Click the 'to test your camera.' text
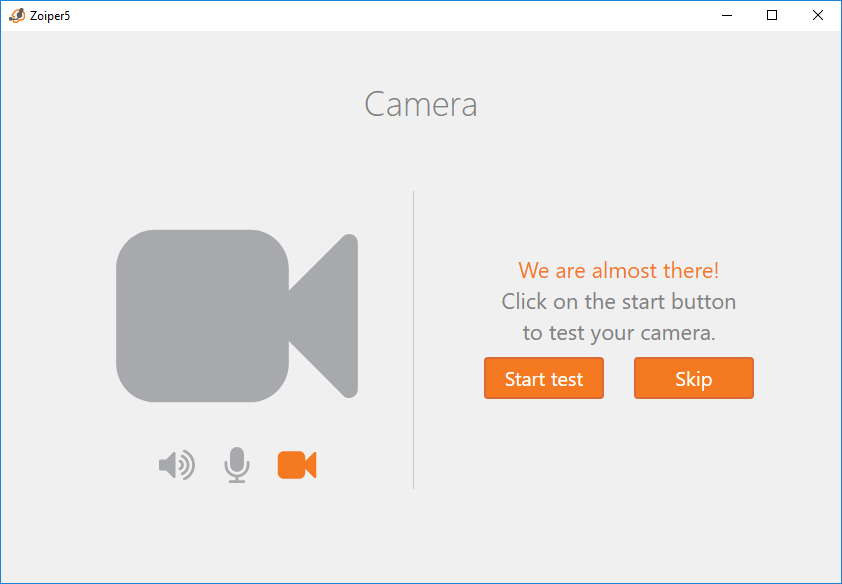The width and height of the screenshot is (842, 584). click(x=618, y=333)
